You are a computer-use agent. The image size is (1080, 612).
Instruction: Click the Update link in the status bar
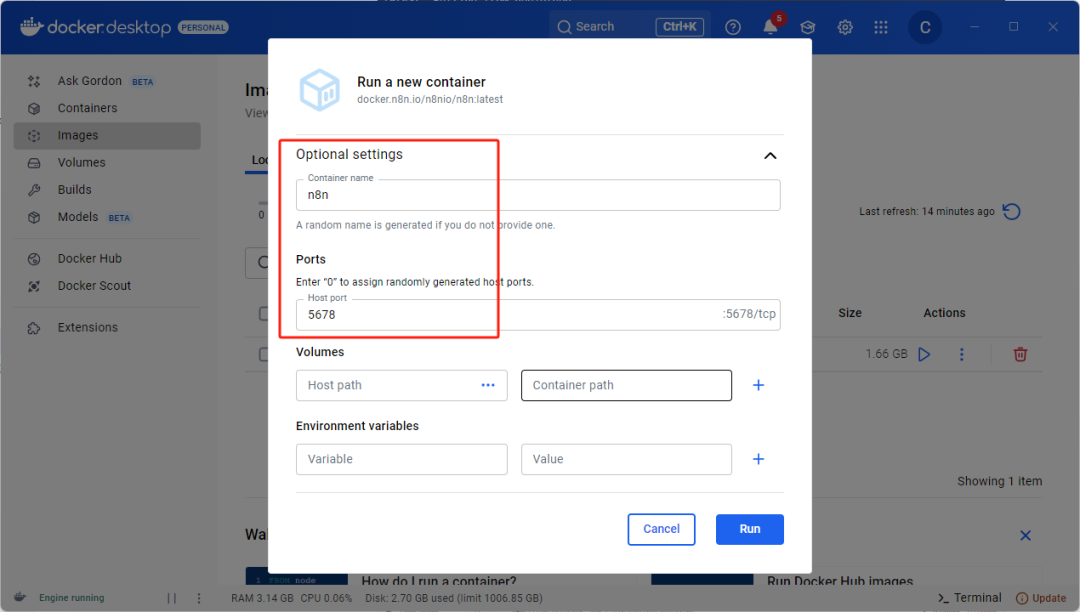pos(1041,598)
